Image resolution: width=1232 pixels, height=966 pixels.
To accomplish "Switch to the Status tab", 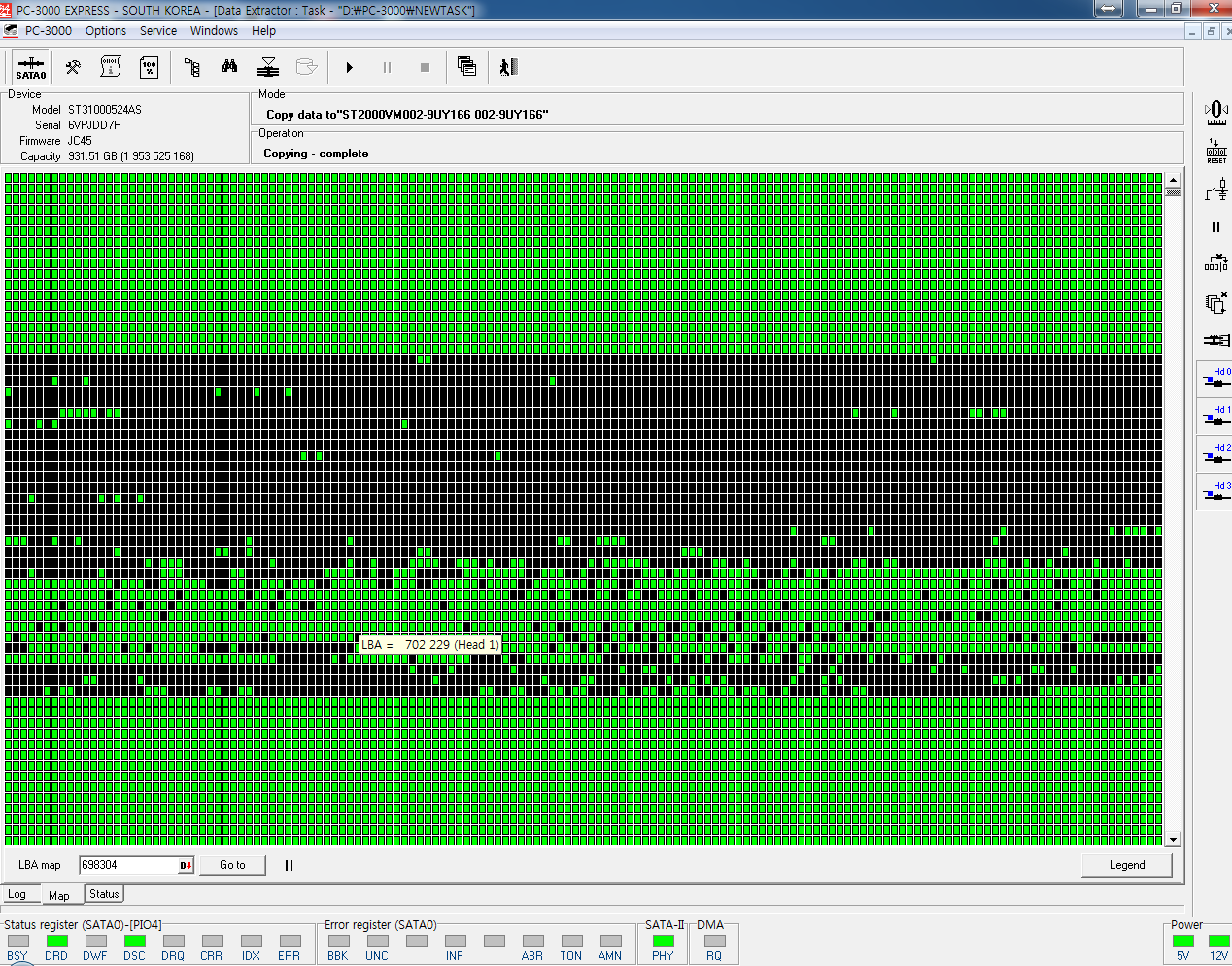I will (104, 894).
